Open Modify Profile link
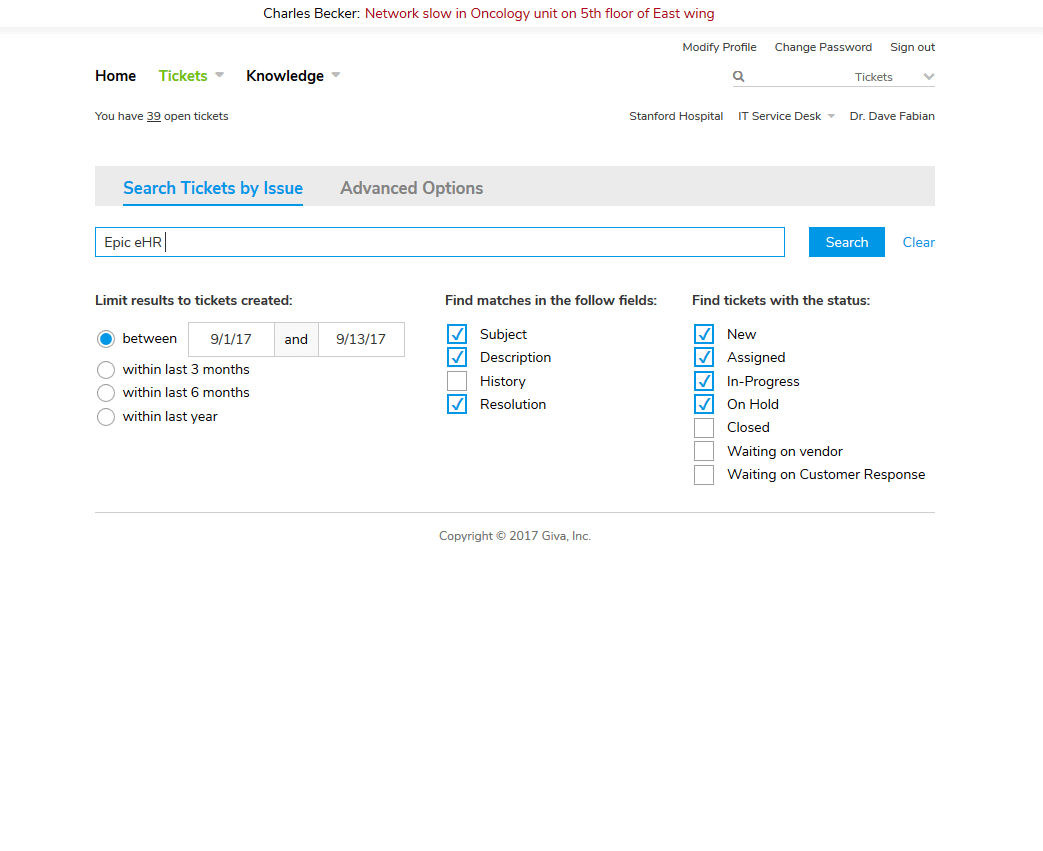This screenshot has height=851, width=1043. point(719,47)
